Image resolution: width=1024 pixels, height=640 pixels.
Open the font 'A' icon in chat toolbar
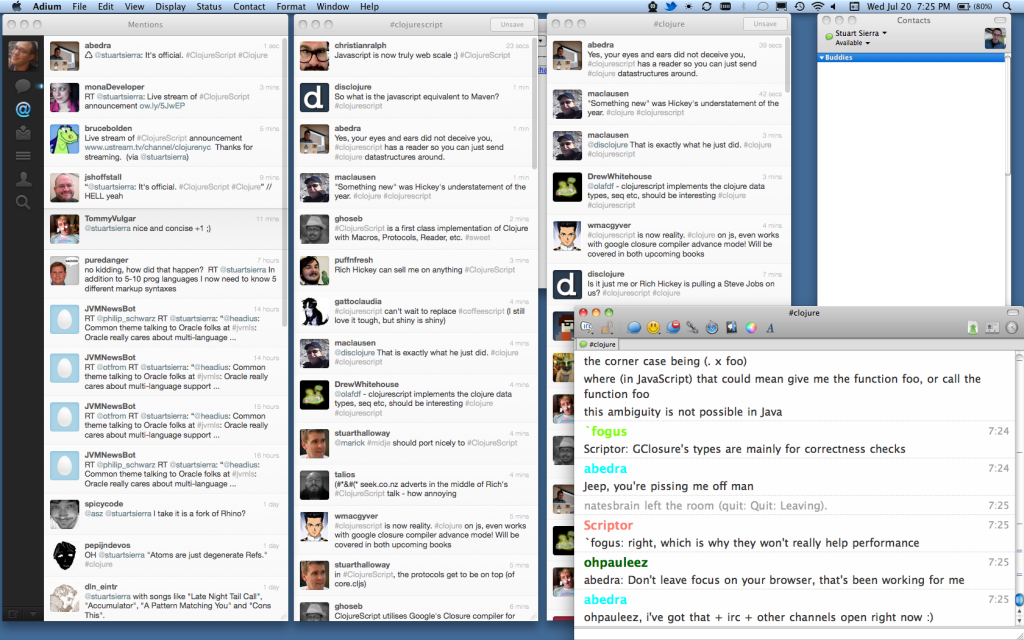point(770,327)
